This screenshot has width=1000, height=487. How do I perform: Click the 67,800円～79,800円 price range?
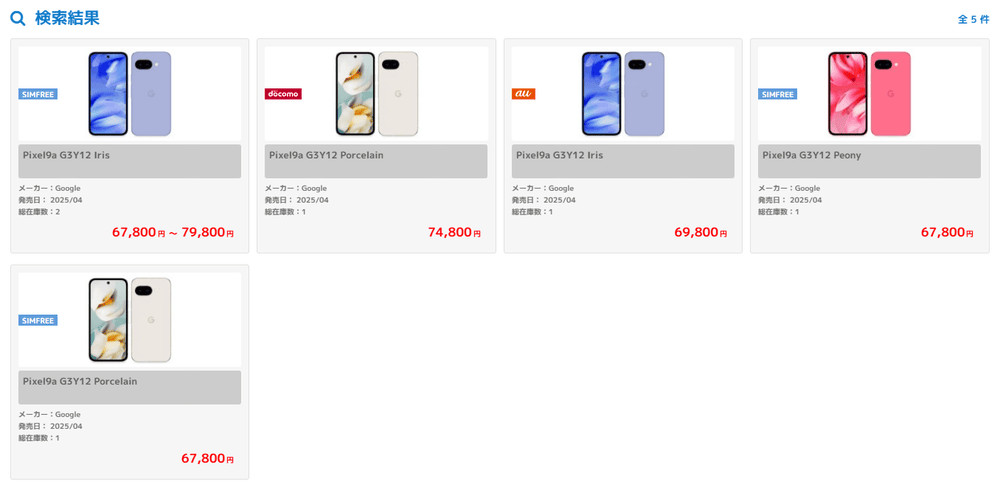tap(173, 233)
